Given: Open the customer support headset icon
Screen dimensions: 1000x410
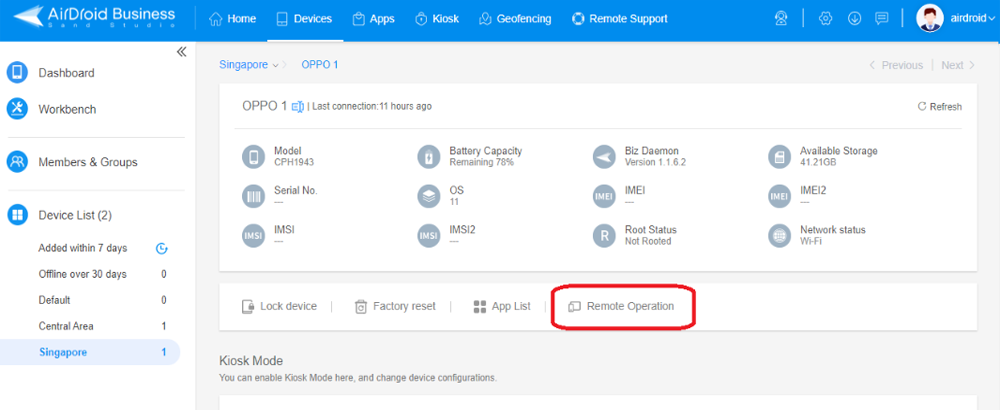Looking at the screenshot, I should pyautogui.click(x=781, y=18).
